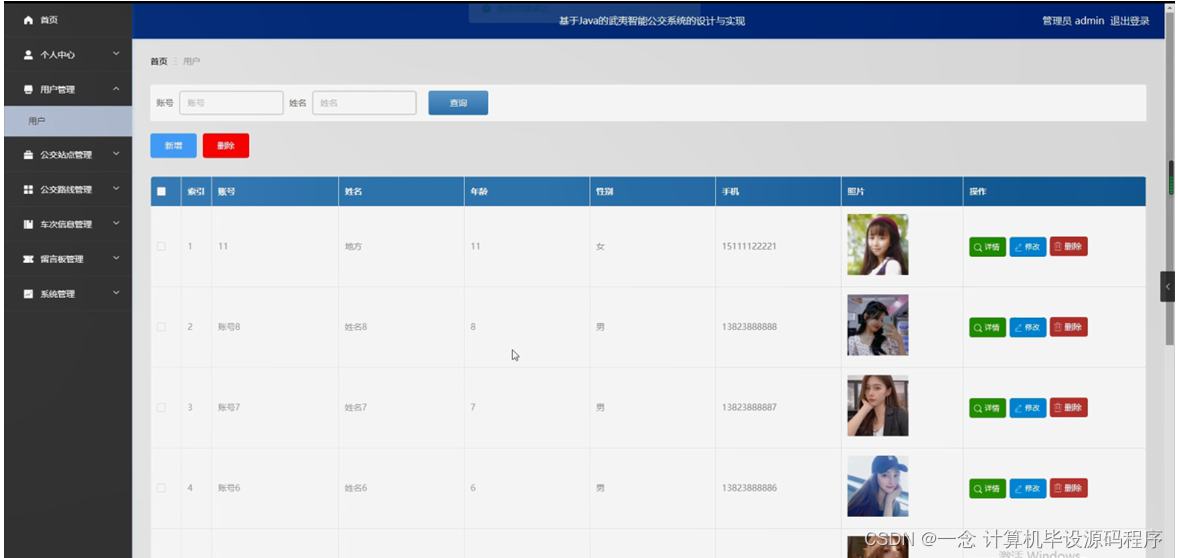Click 修改 for user 姓名7
Image resolution: width=1178 pixels, height=558 pixels.
pyautogui.click(x=1028, y=408)
